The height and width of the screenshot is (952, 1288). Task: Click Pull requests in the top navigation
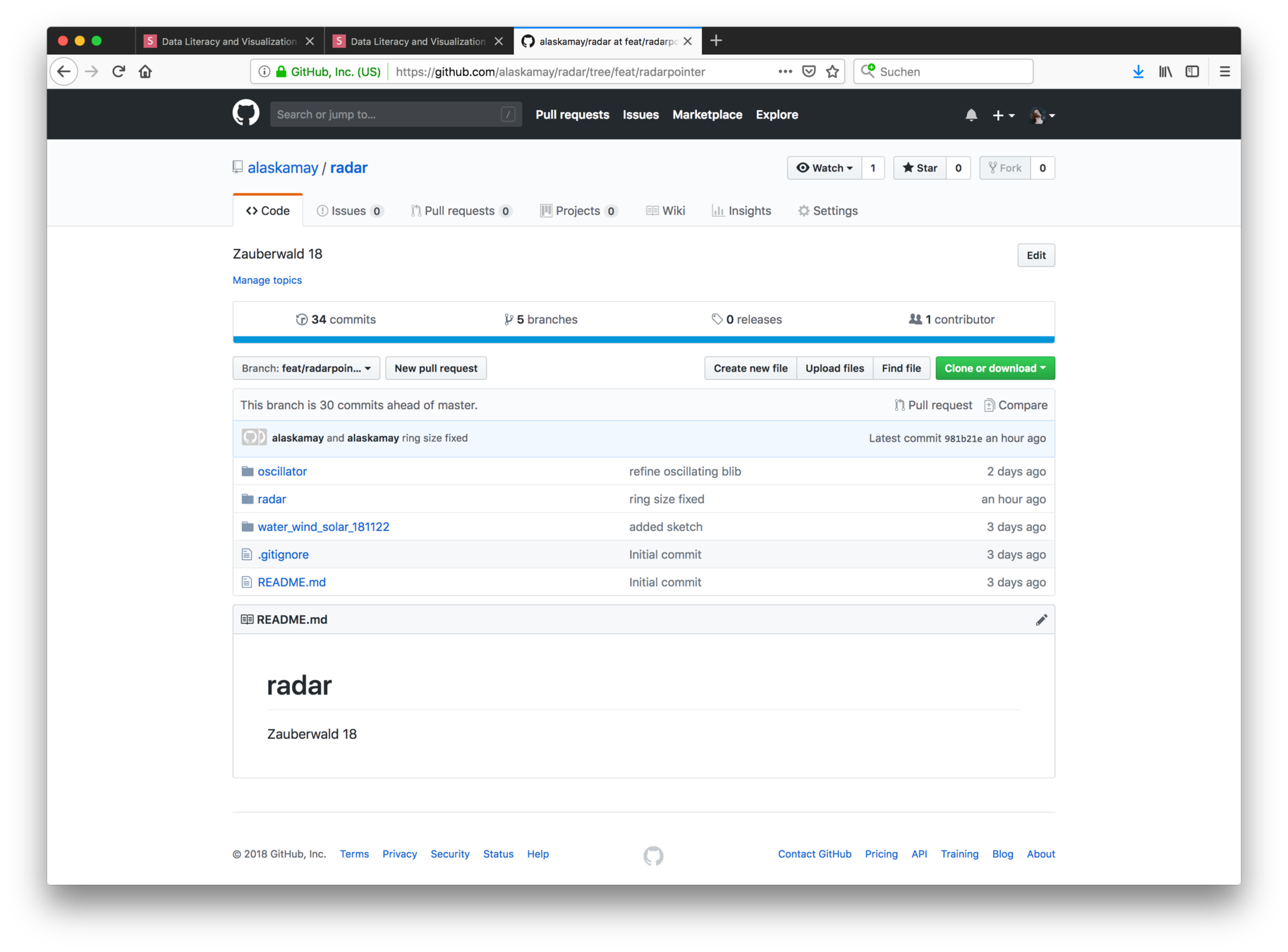(572, 114)
